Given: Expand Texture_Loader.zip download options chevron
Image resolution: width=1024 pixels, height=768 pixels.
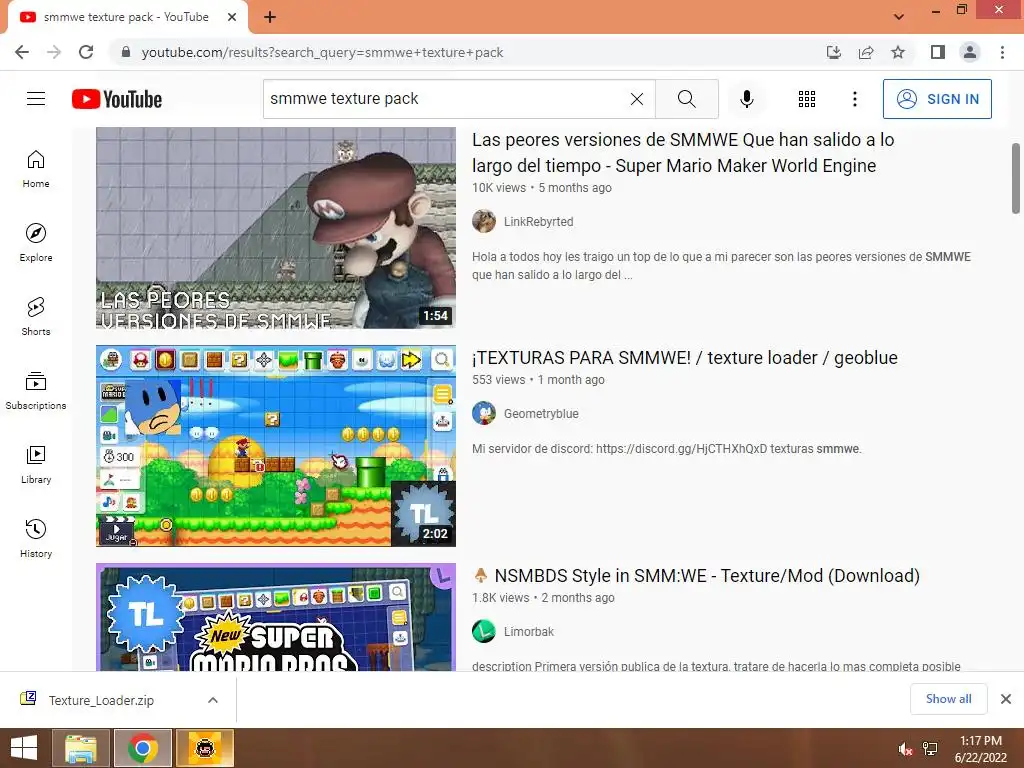Looking at the screenshot, I should click(x=213, y=700).
